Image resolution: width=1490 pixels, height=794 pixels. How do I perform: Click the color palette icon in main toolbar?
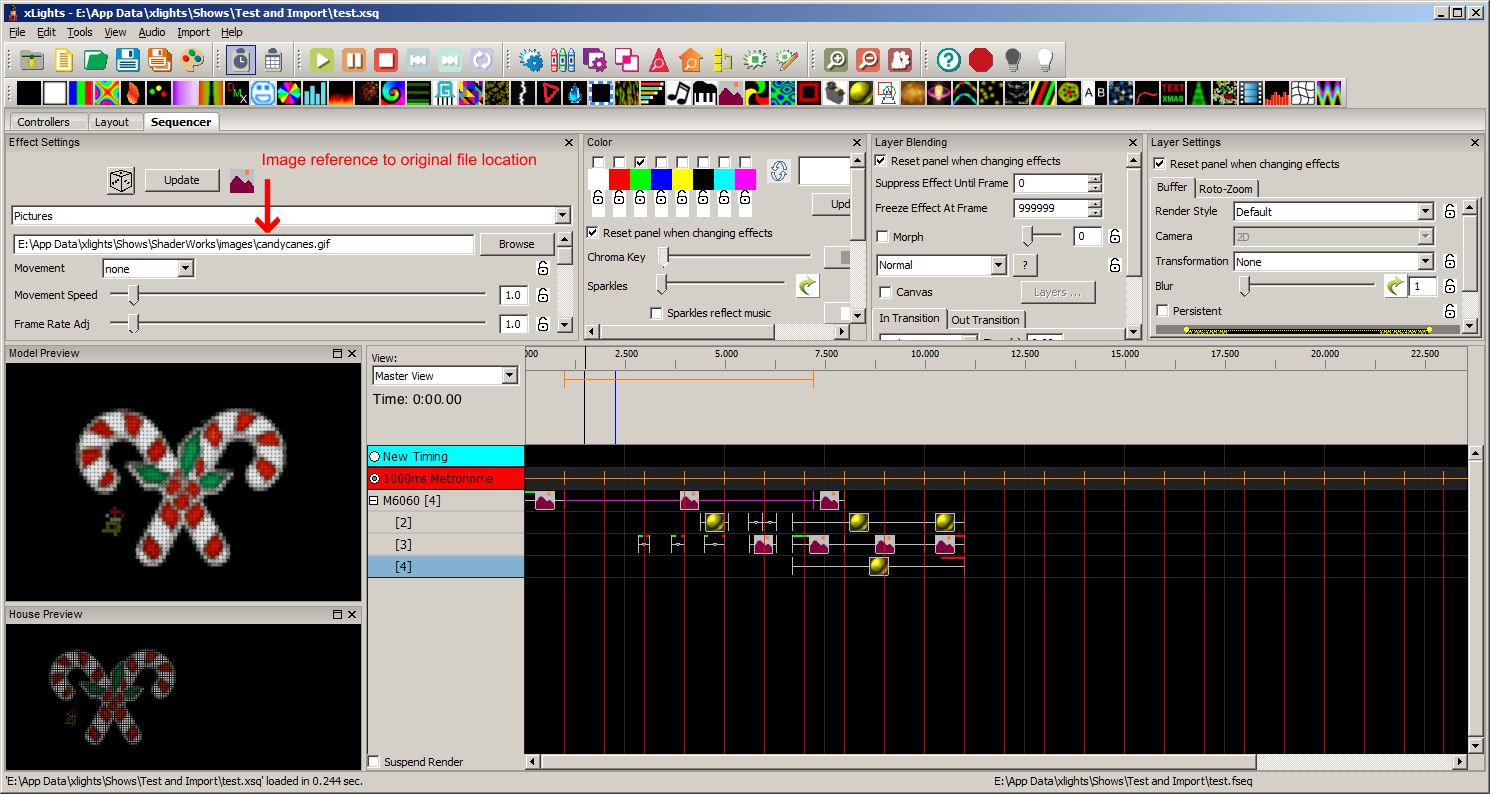pyautogui.click(x=191, y=59)
